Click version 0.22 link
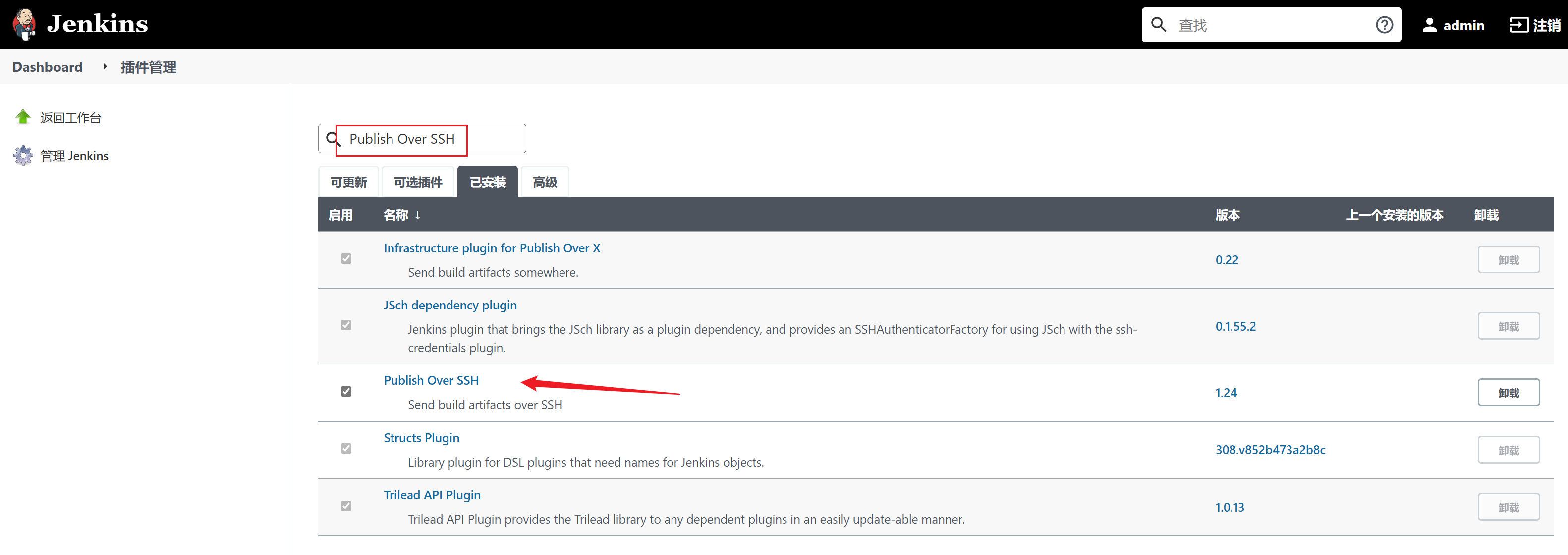The image size is (1568, 555). click(1227, 260)
